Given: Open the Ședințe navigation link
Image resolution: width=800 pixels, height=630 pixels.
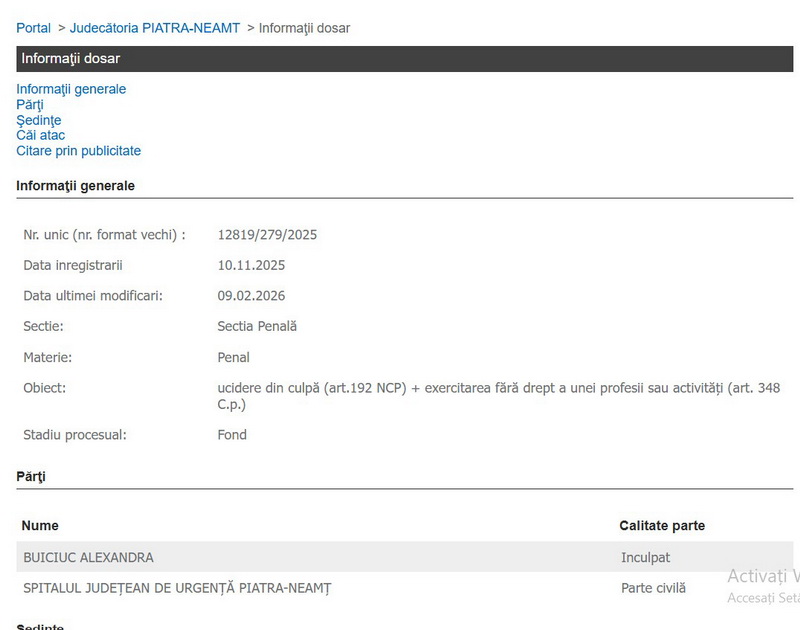Looking at the screenshot, I should (x=38, y=120).
